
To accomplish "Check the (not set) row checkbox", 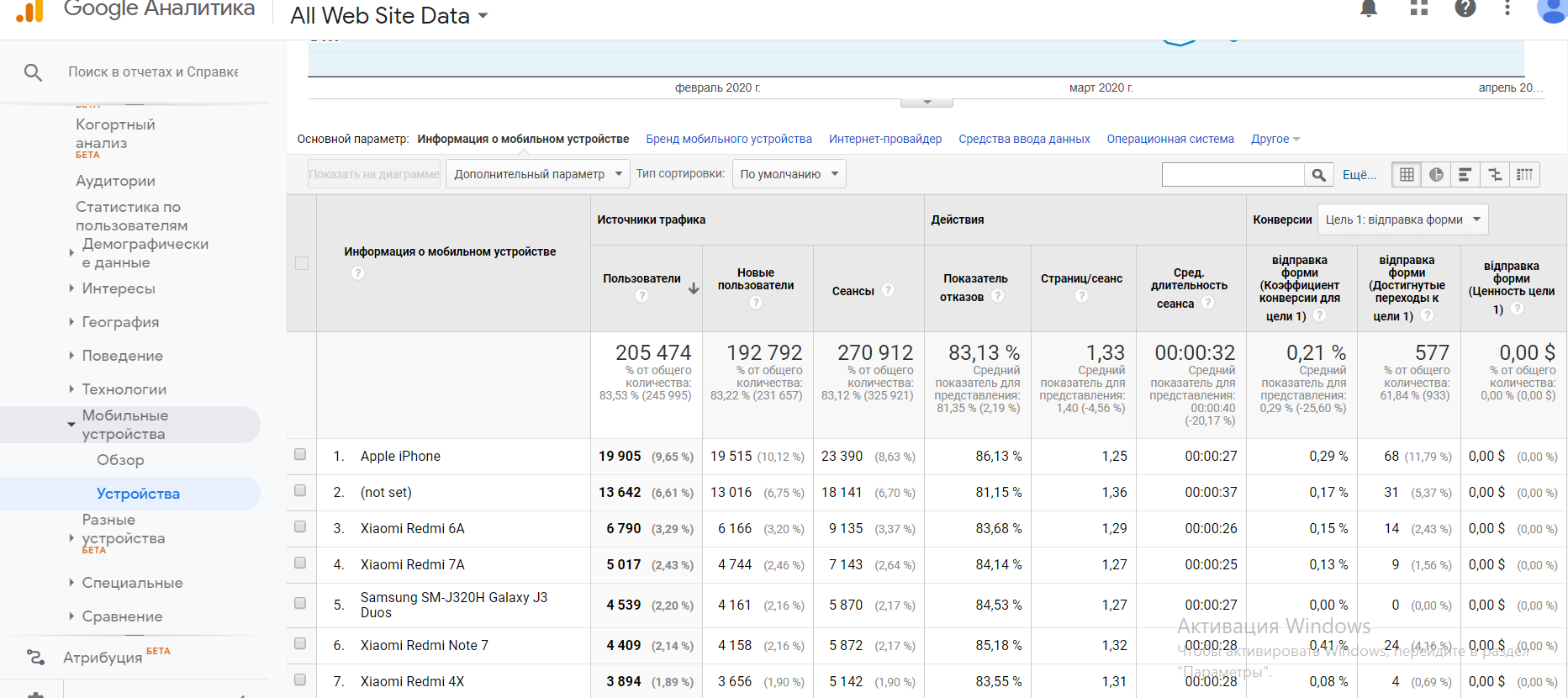I will pos(300,491).
